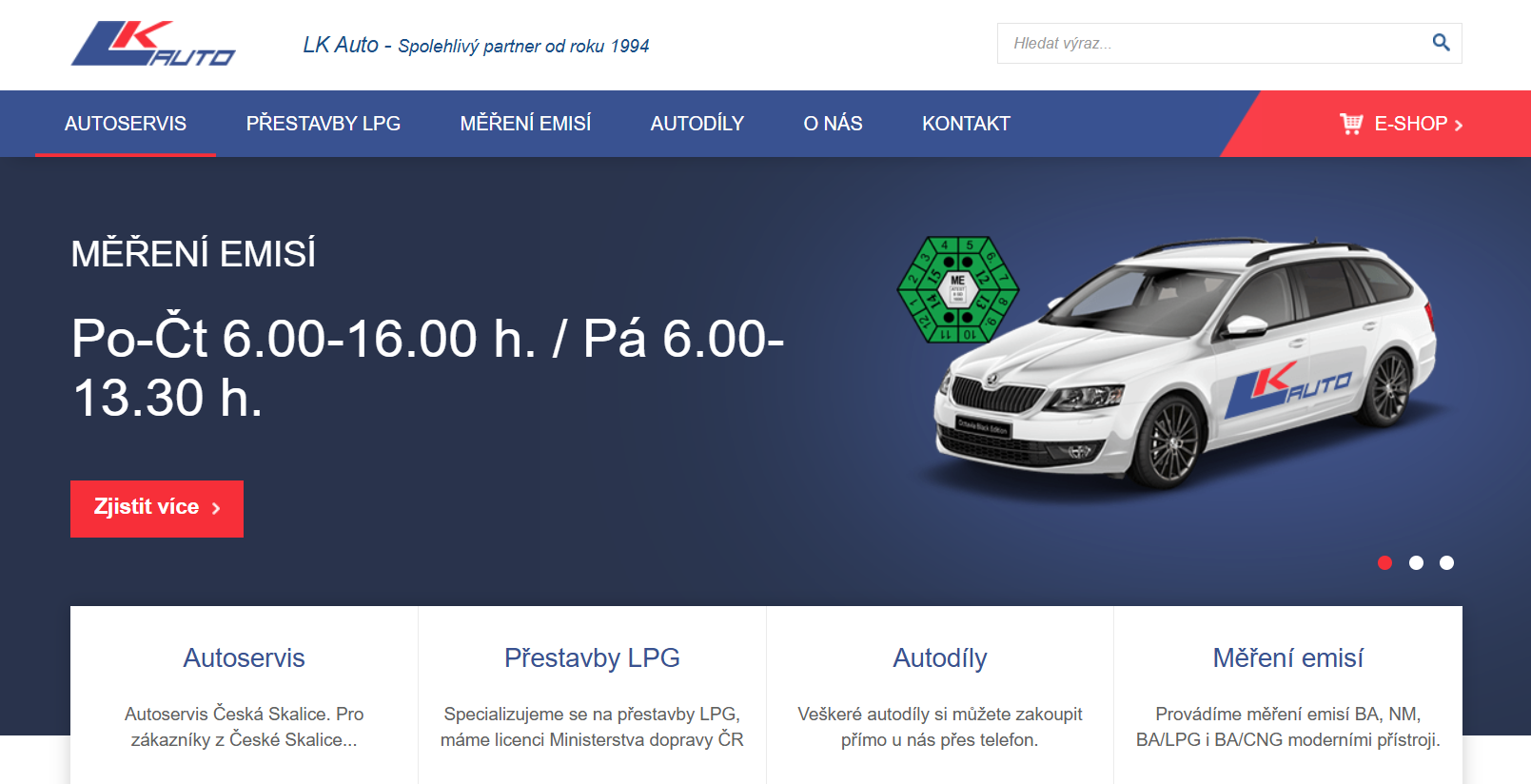Select the first (red) slider dot
This screenshot has height=784, width=1531.
pos(1384,563)
